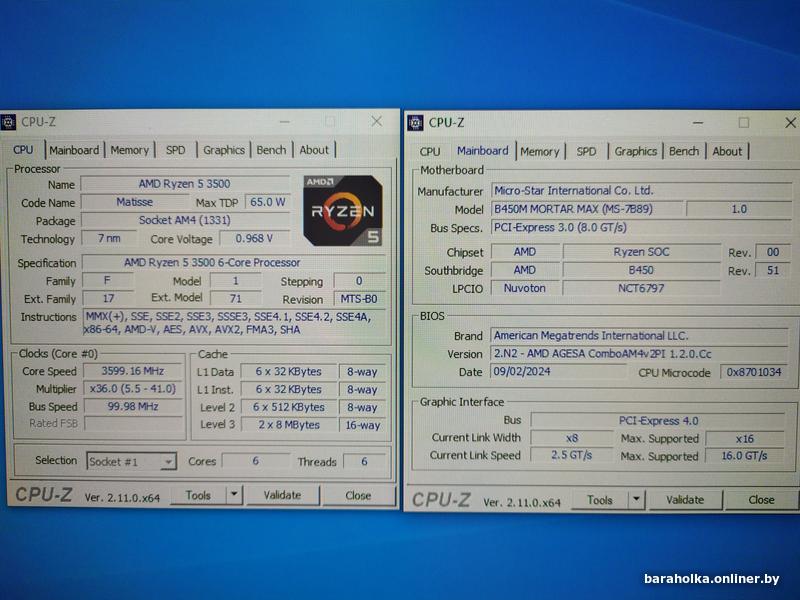This screenshot has height=600, width=800.
Task: Click the Threads count field
Action: pyautogui.click(x=364, y=462)
